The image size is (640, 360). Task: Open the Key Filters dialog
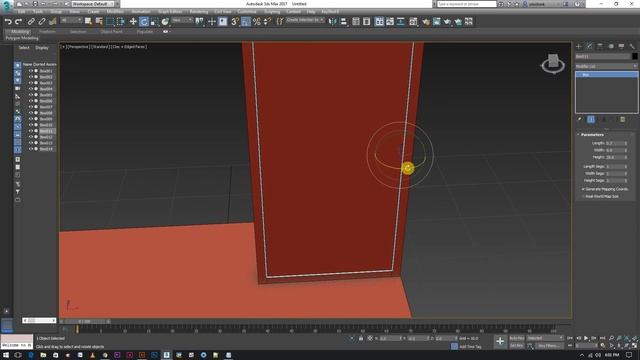(x=549, y=346)
